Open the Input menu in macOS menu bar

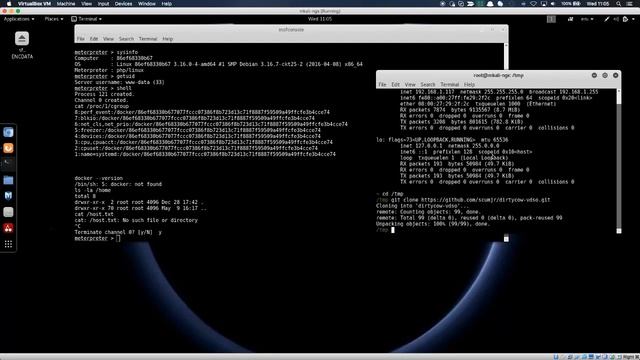(103, 4)
